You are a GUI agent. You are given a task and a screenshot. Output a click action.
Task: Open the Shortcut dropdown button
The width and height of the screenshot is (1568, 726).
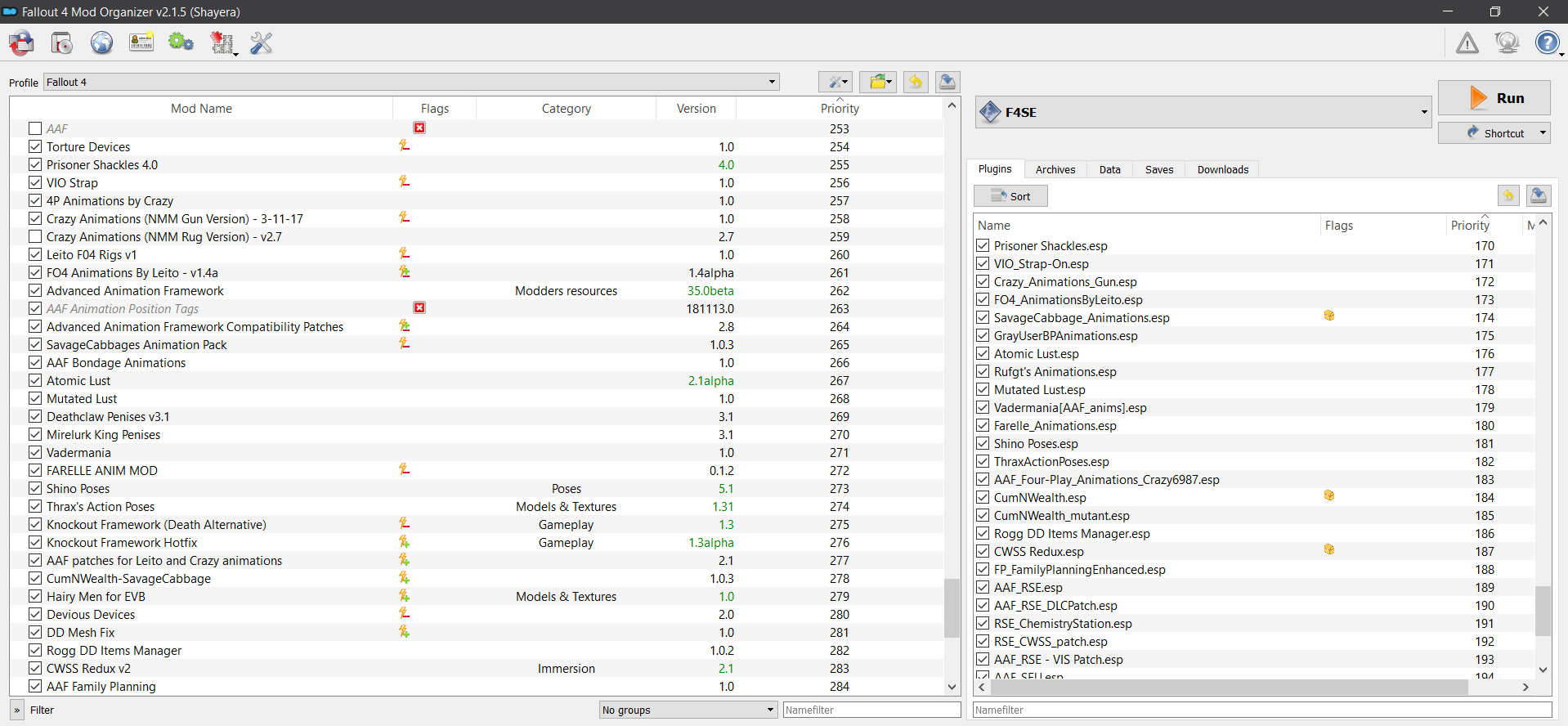1494,132
